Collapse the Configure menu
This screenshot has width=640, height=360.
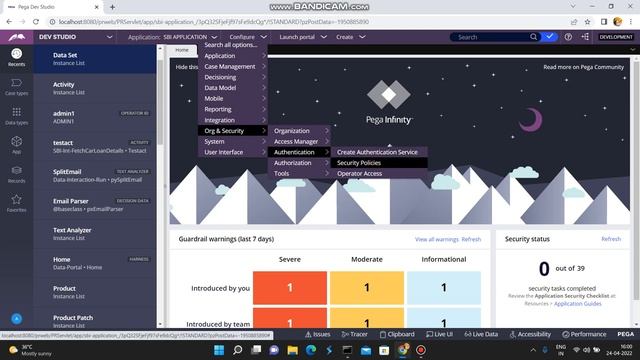[248, 37]
